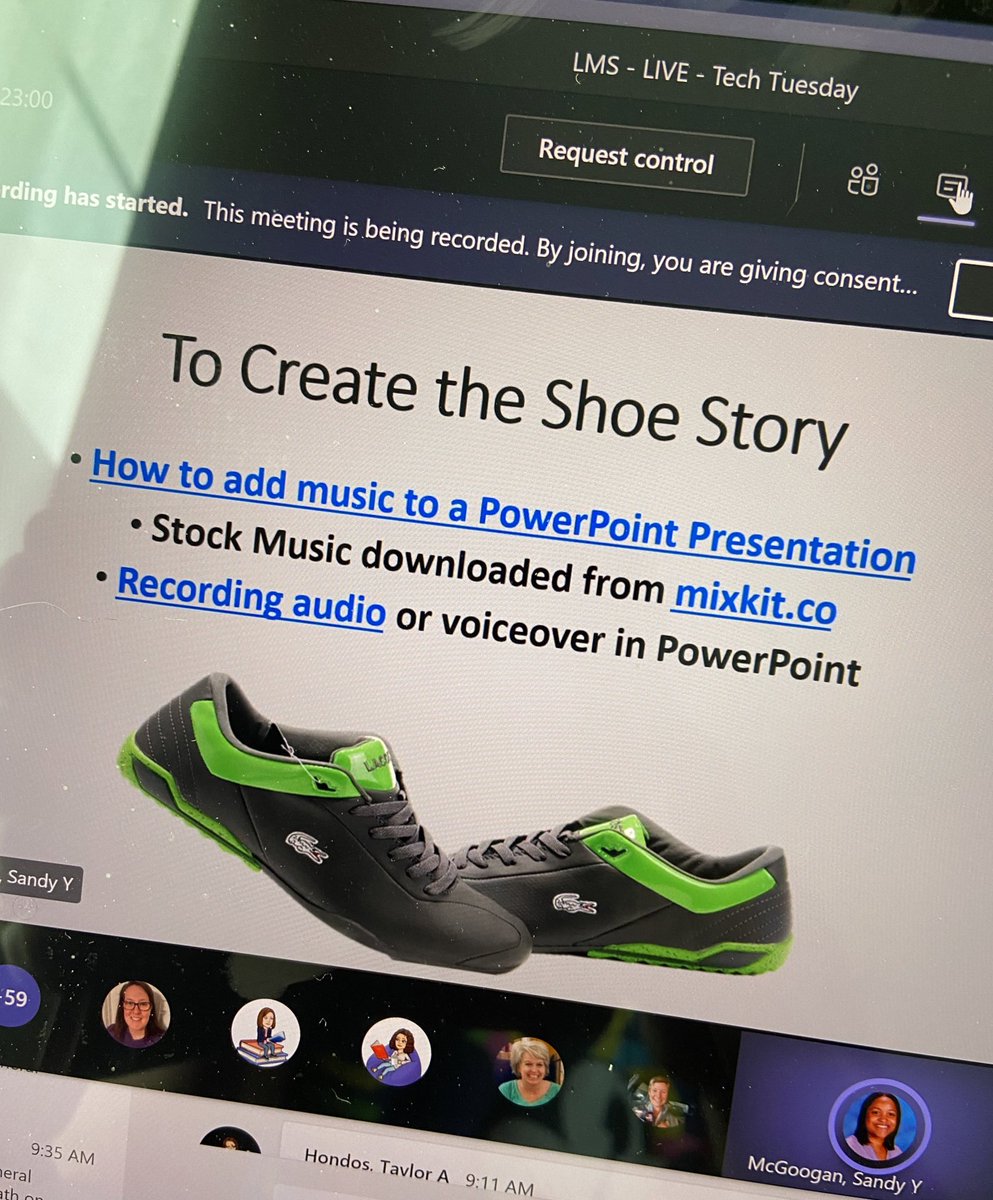Click the shoe image on the slide
This screenshot has height=1200, width=993.
pyautogui.click(x=455, y=825)
